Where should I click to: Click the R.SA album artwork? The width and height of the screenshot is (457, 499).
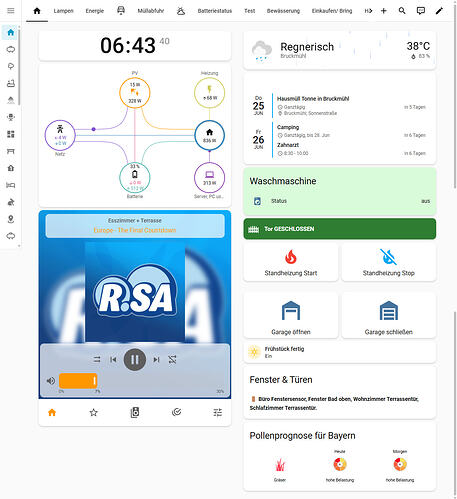(135, 292)
